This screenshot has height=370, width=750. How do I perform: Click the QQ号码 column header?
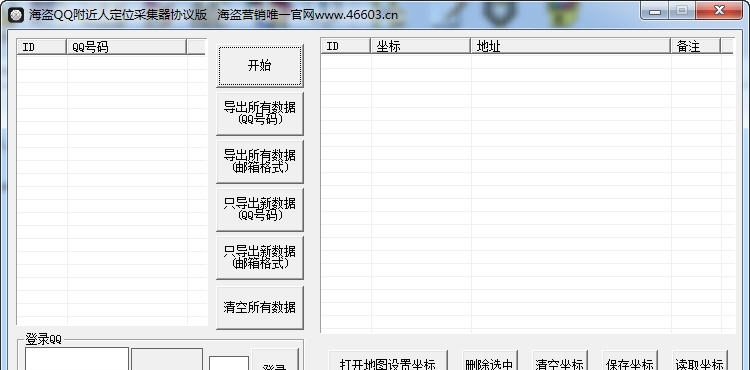tap(126, 47)
